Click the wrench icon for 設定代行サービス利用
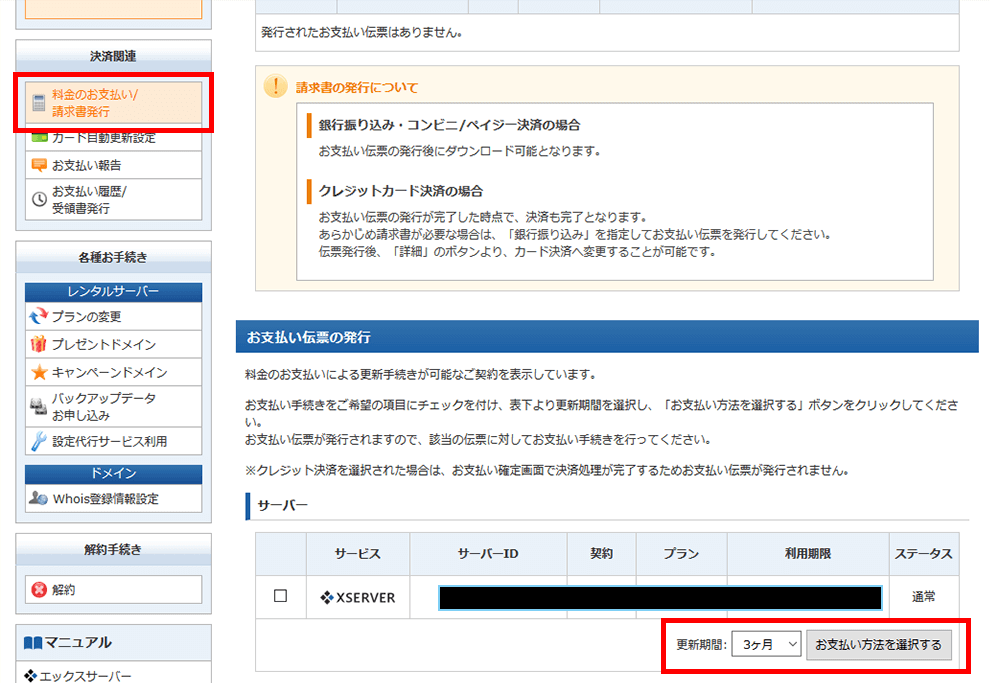990x683 pixels. pos(39,441)
